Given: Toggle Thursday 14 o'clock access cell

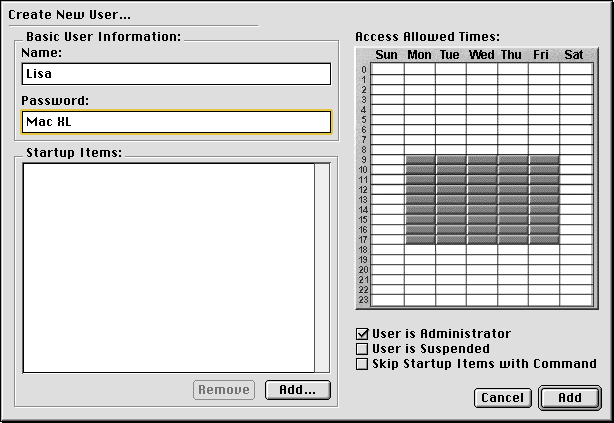Looking at the screenshot, I should (x=513, y=210).
